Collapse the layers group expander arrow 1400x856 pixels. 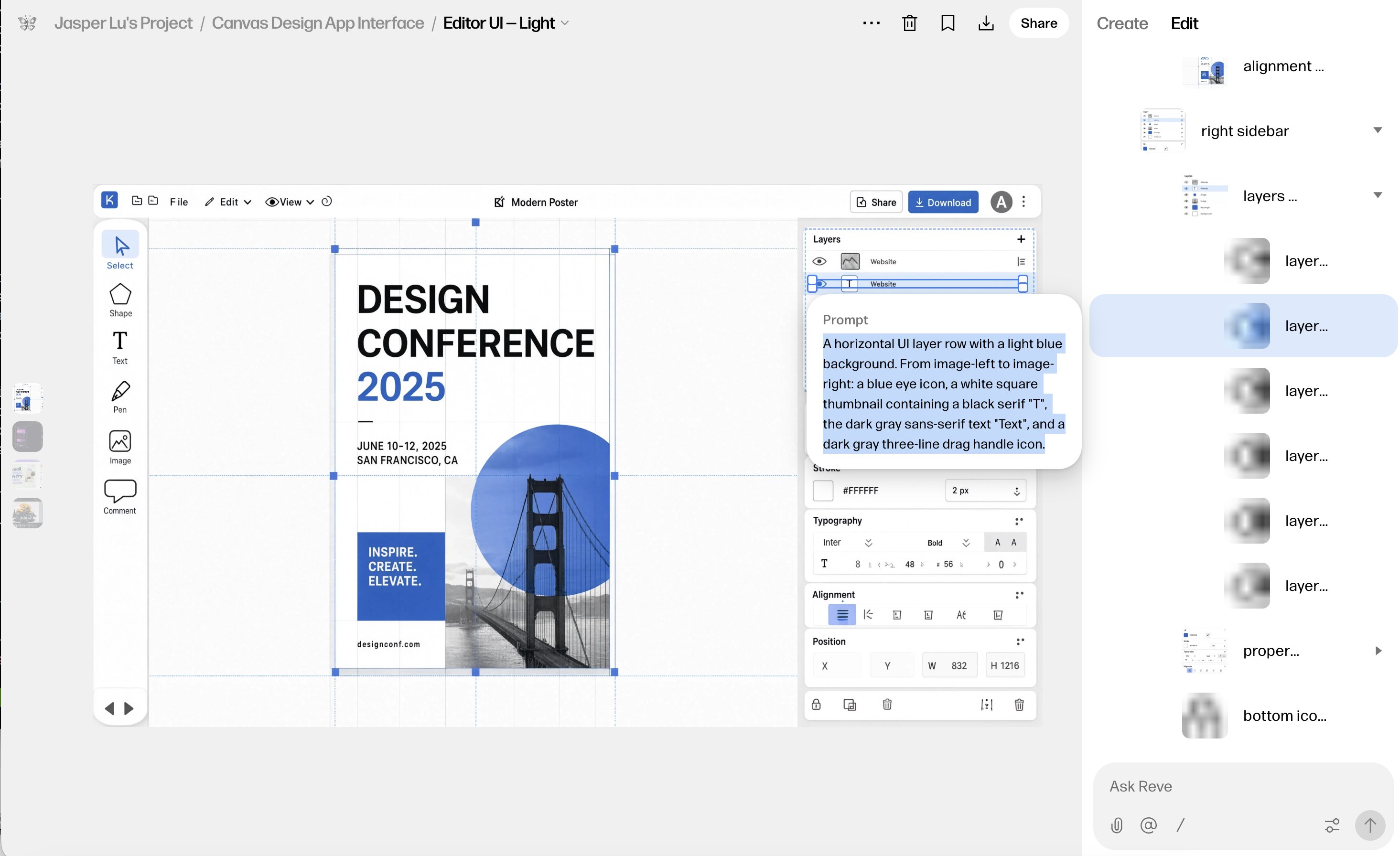pos(1378,195)
